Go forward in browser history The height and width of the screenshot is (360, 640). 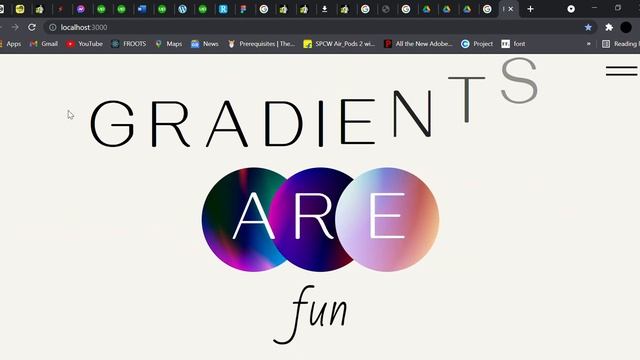pos(15,27)
